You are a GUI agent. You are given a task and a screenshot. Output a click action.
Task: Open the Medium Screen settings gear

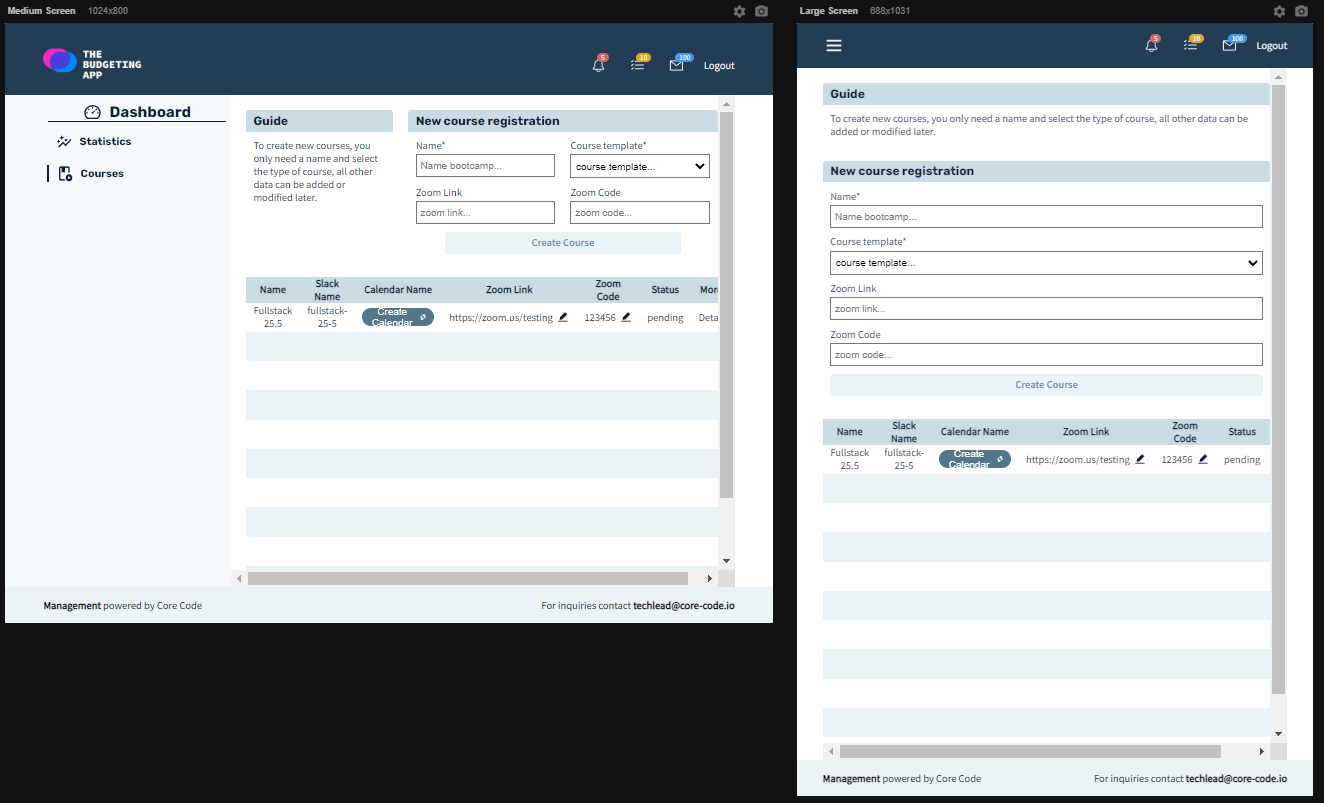point(739,11)
